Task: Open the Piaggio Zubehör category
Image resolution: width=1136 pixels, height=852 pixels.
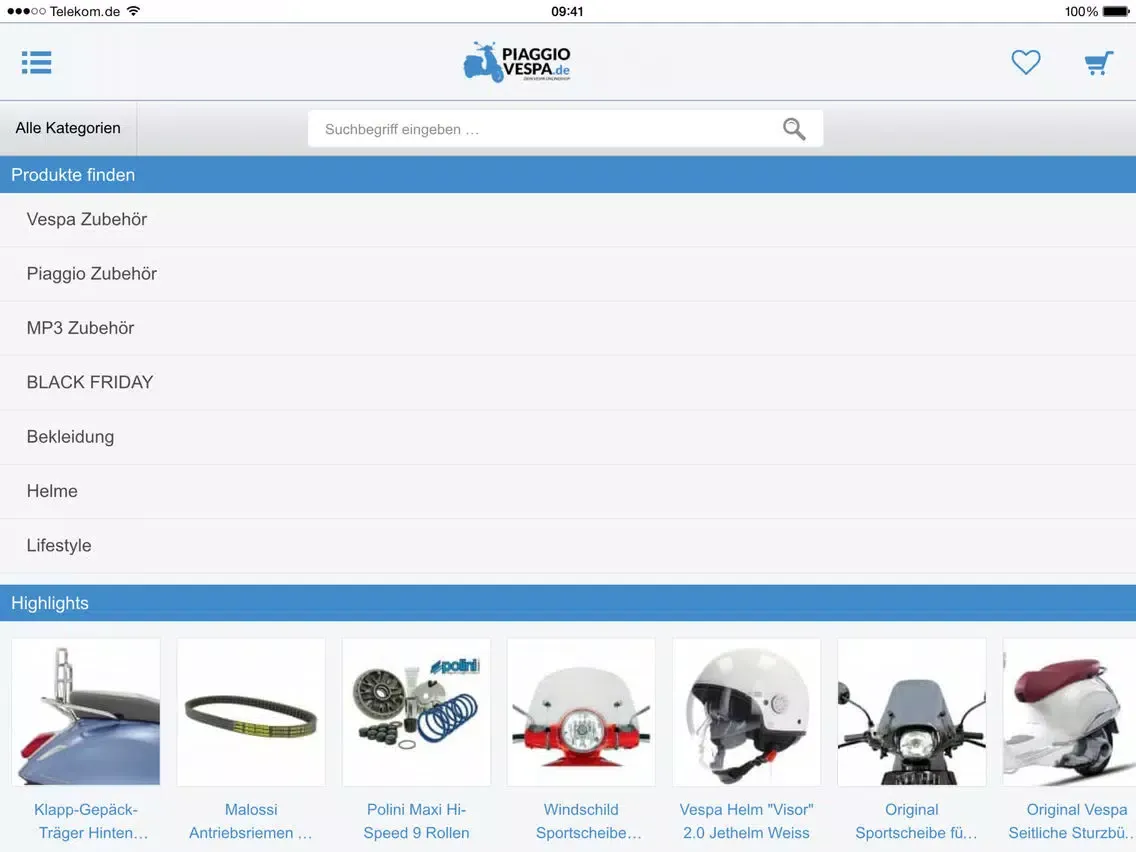Action: pos(568,274)
